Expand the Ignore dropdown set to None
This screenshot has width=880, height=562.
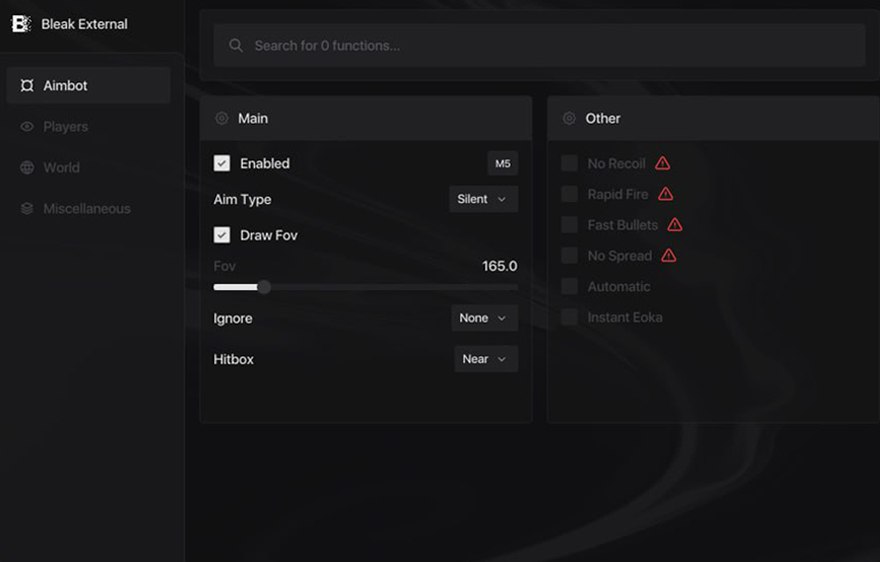(484, 319)
